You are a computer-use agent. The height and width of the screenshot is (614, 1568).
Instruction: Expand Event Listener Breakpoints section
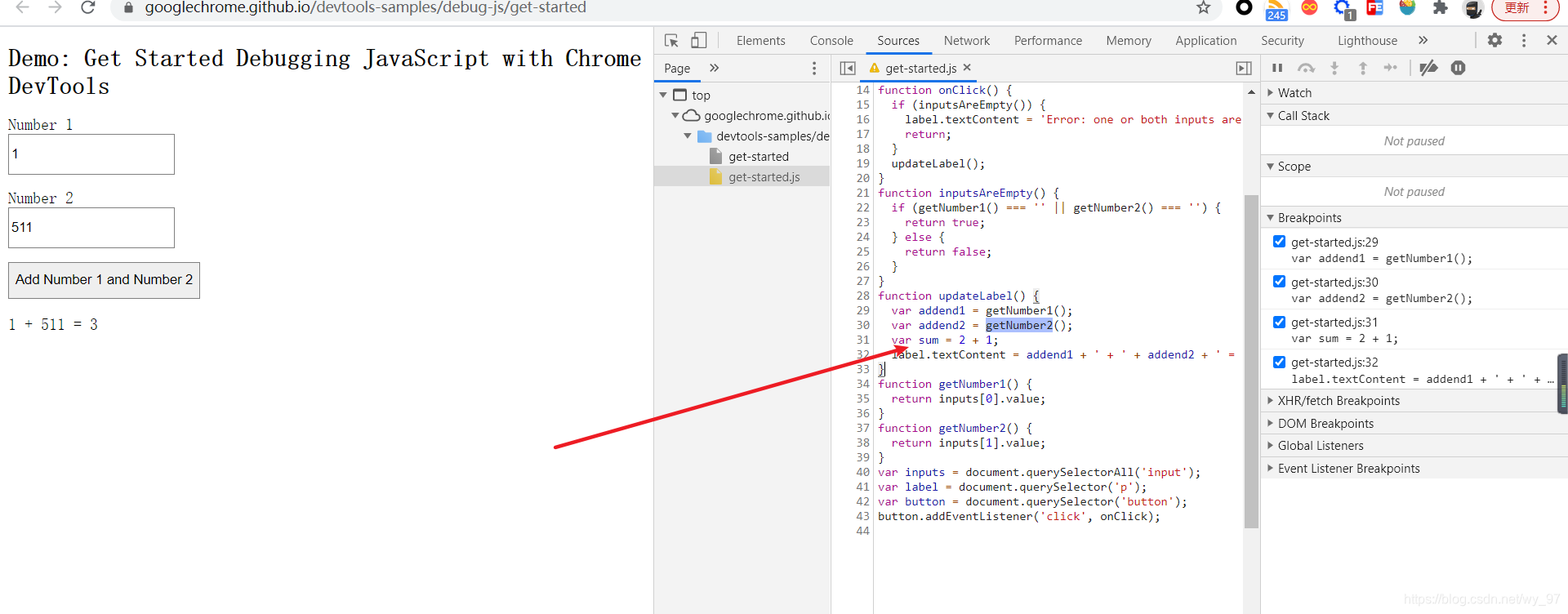[1414, 469]
